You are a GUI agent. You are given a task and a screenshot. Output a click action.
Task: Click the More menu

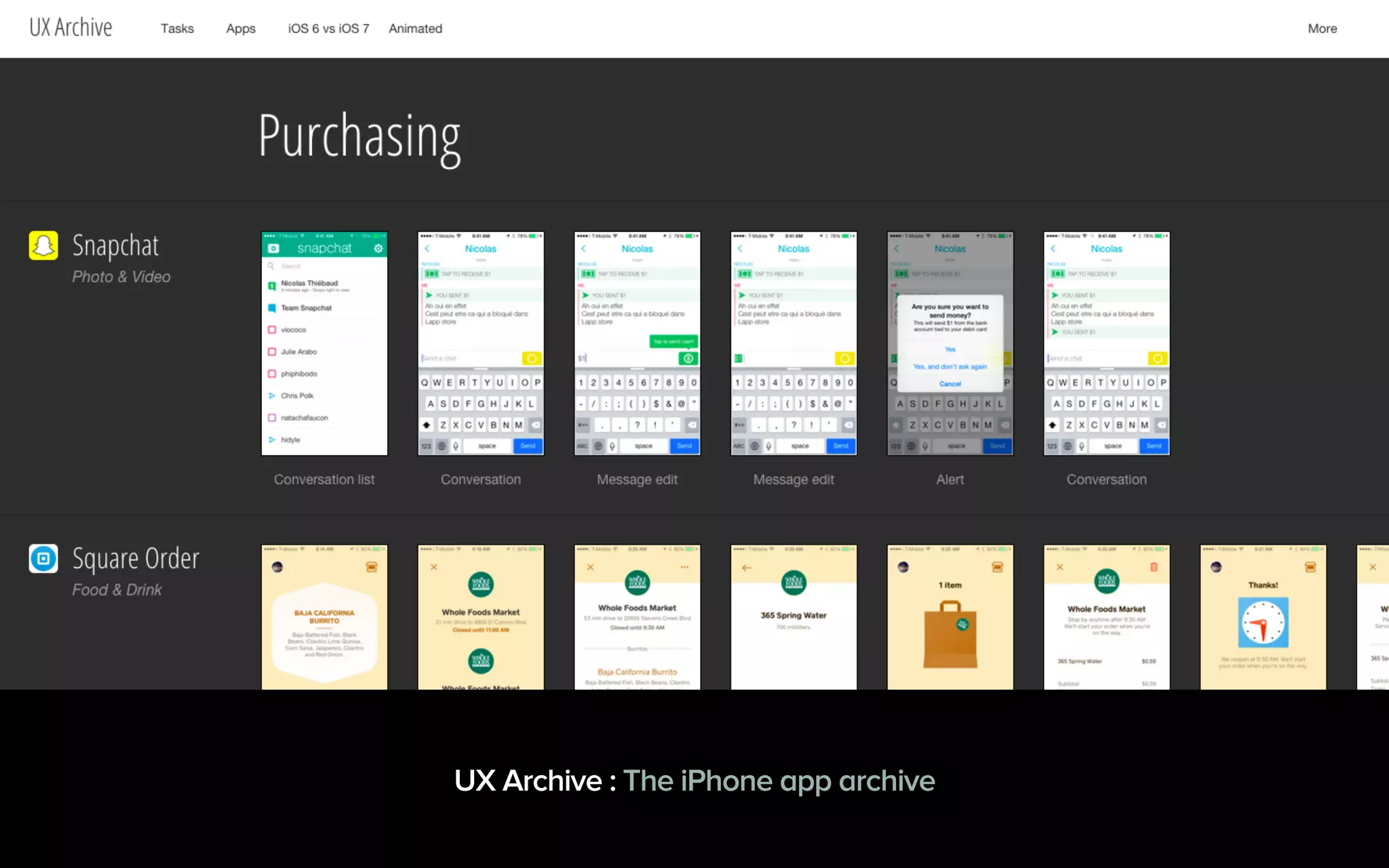click(1322, 28)
